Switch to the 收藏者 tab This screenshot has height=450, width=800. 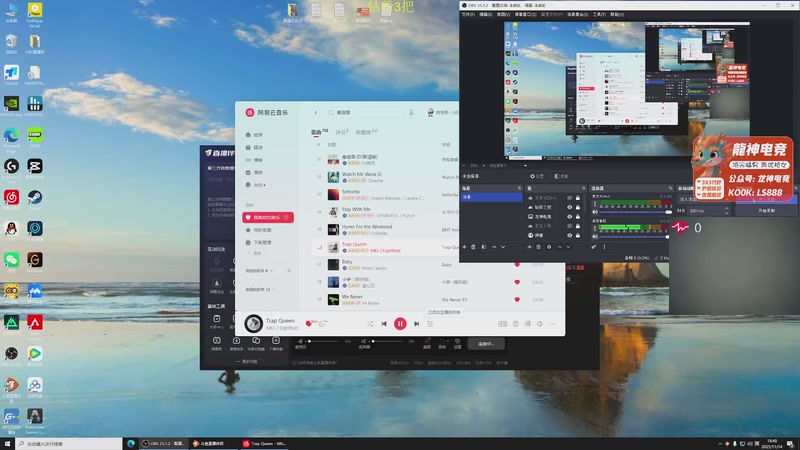point(366,132)
